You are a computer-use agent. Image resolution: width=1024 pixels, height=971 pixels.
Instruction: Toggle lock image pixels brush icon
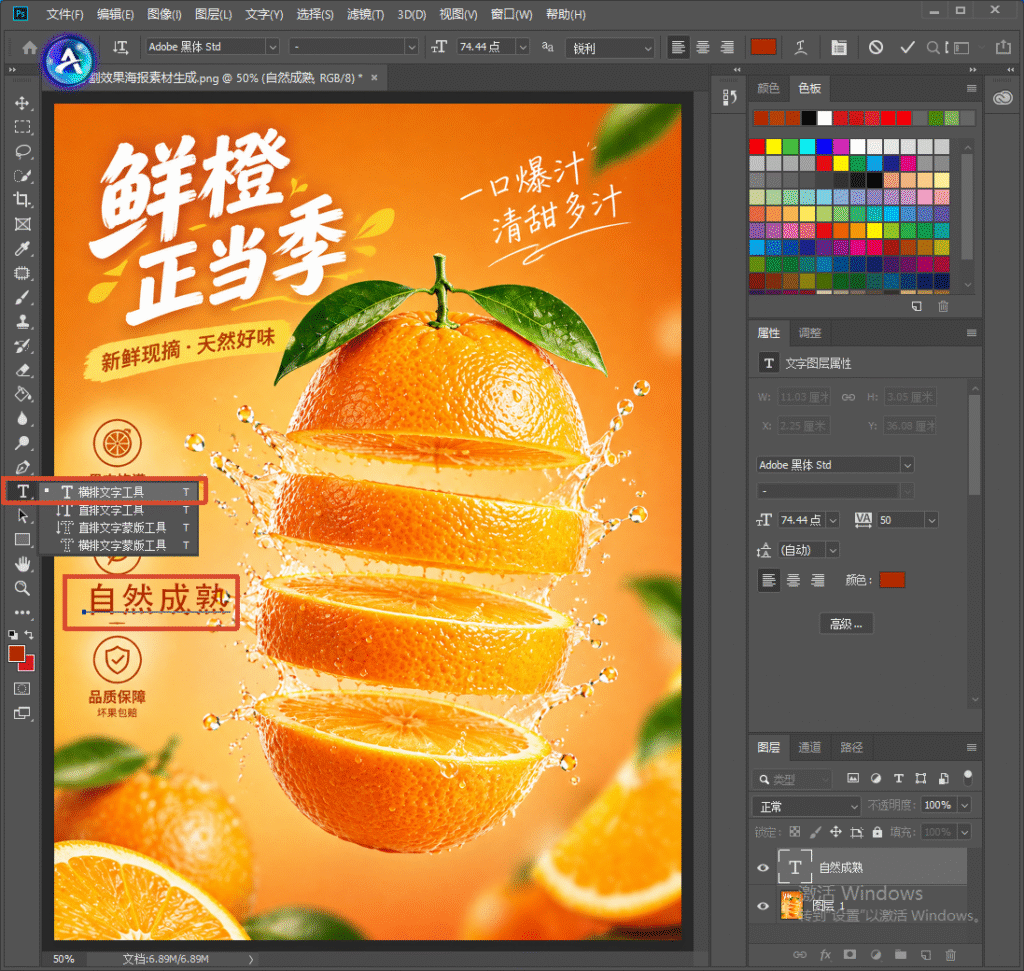point(815,832)
